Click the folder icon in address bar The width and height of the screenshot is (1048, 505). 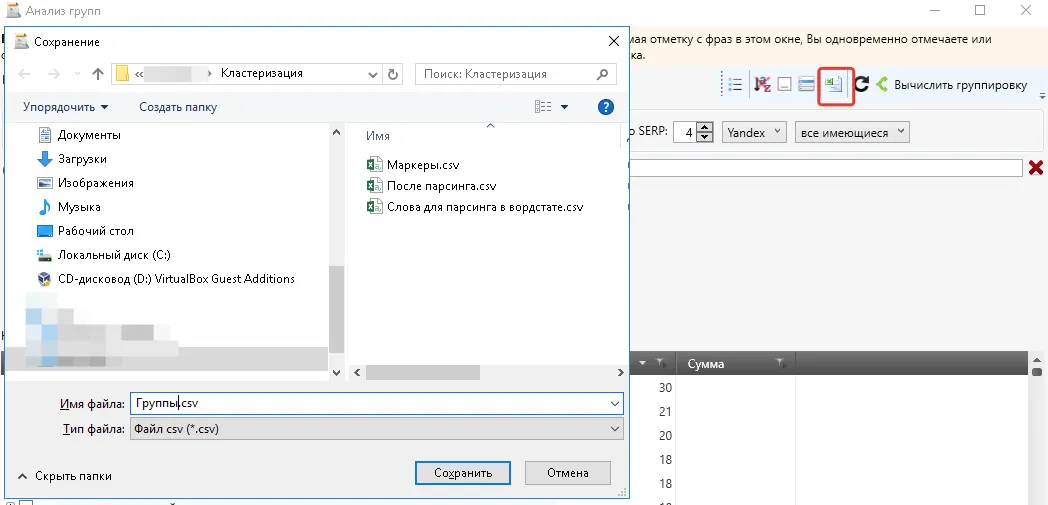pyautogui.click(x=122, y=73)
